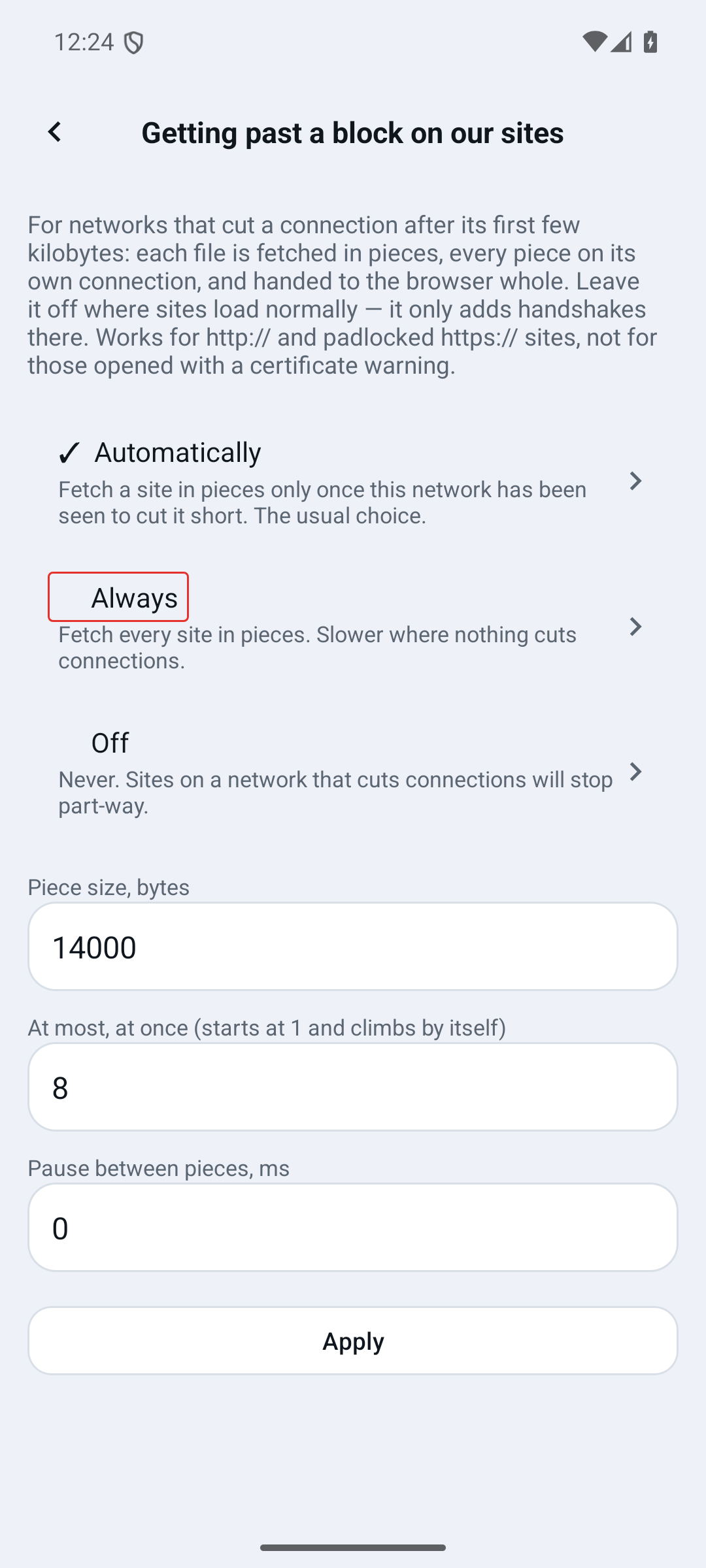Tap the Automatically checkmark icon

[x=69, y=452]
